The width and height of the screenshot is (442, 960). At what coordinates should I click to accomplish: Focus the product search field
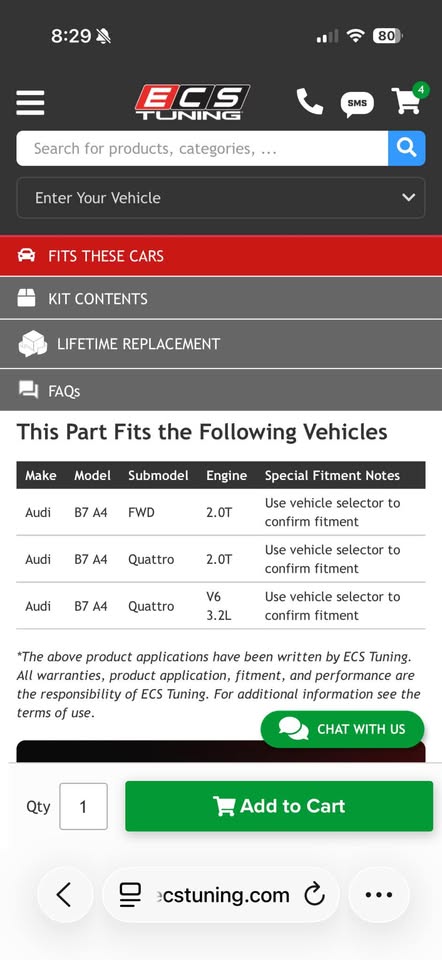pos(202,148)
